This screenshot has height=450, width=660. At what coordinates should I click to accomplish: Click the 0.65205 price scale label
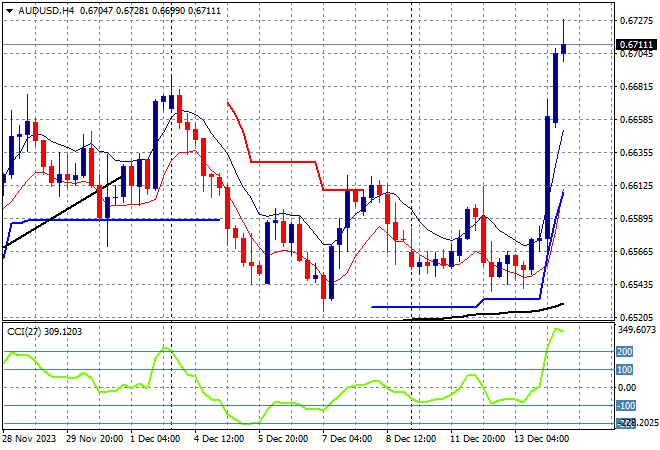click(637, 317)
